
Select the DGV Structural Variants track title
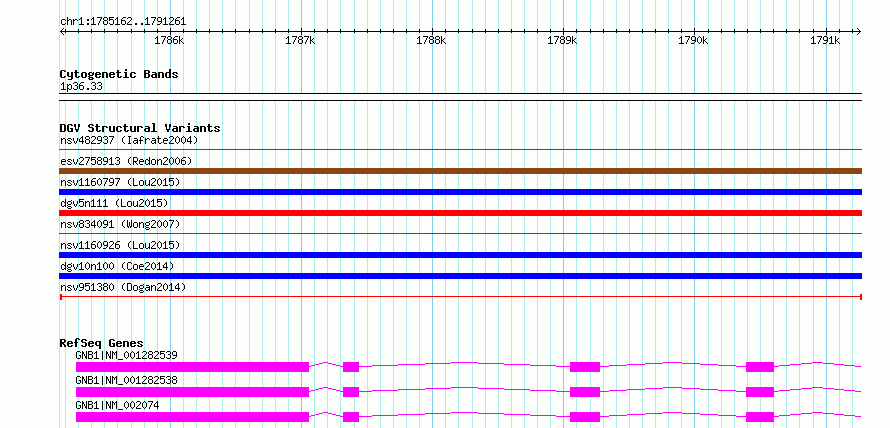[x=140, y=128]
